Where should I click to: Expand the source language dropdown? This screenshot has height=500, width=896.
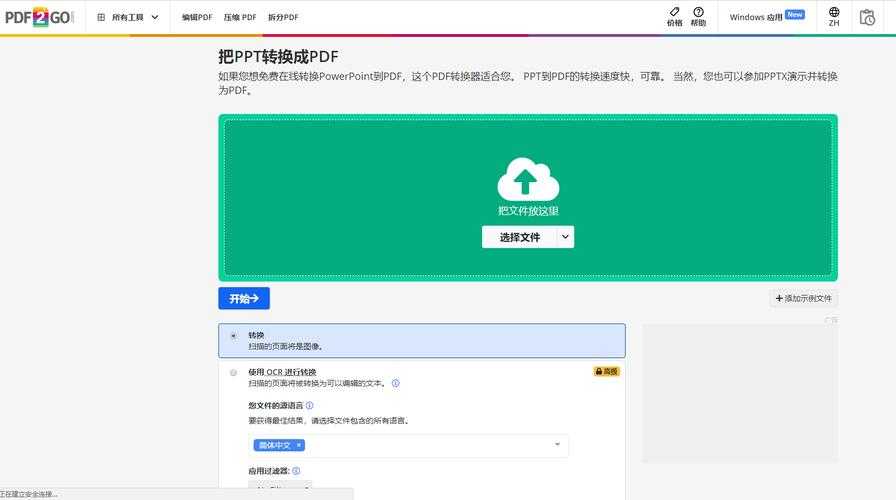pos(557,444)
